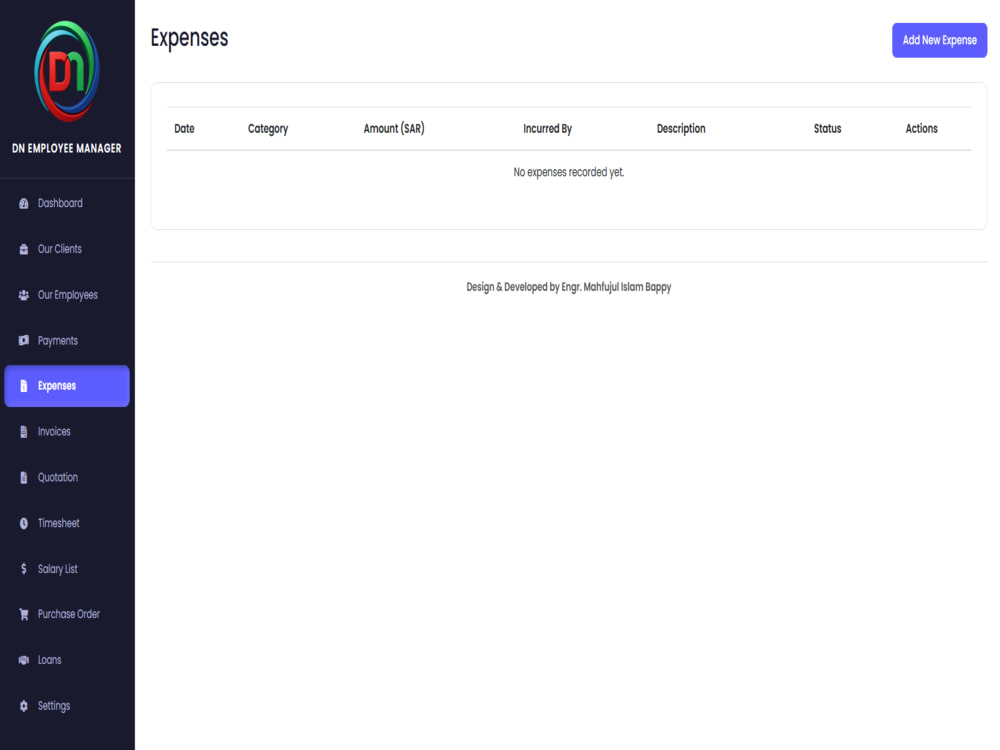This screenshot has width=1000, height=750.
Task: Click the Dashboard gauge icon
Action: (24, 203)
